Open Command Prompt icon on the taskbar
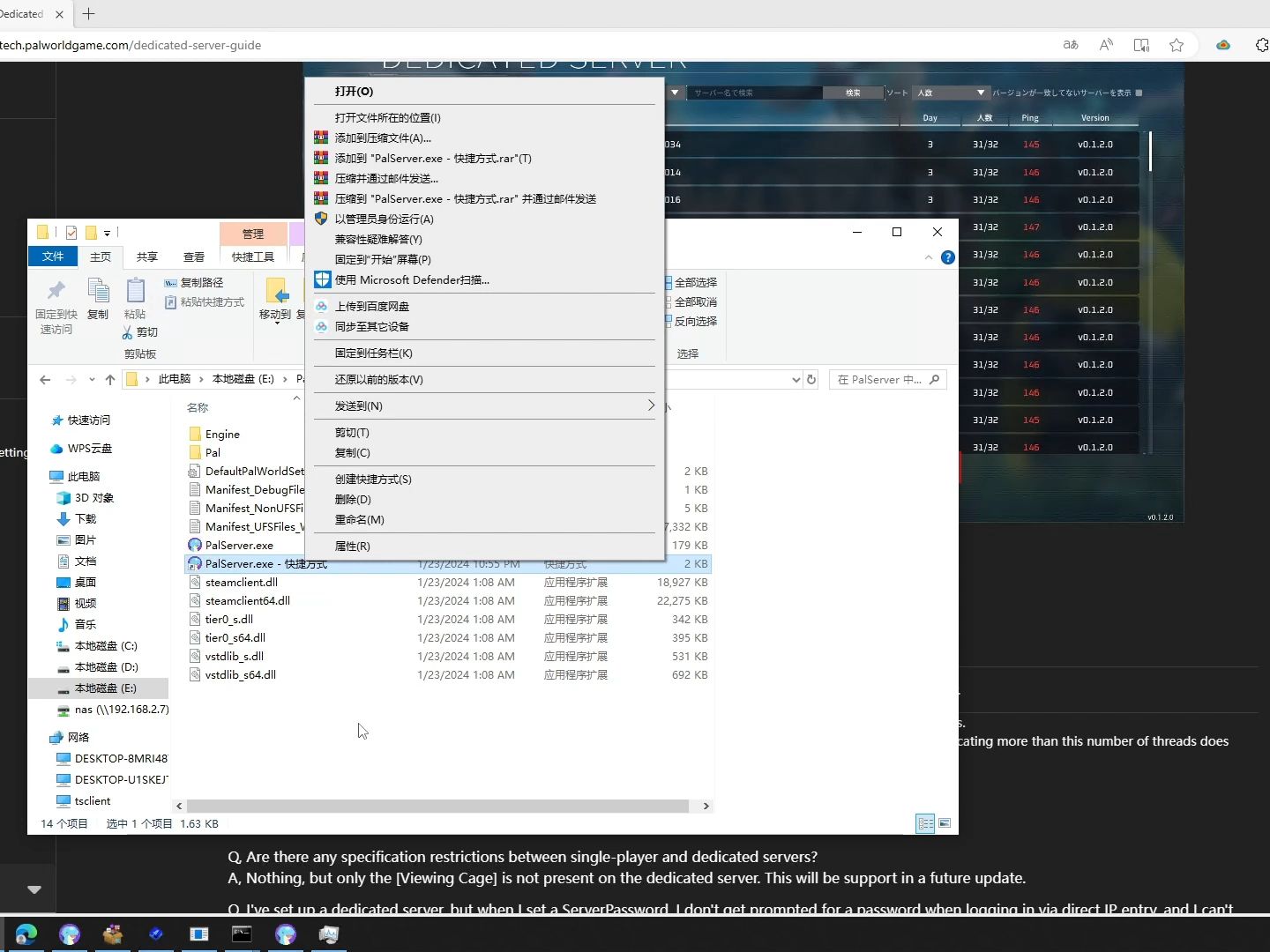This screenshot has width=1270, height=952. pos(242,934)
